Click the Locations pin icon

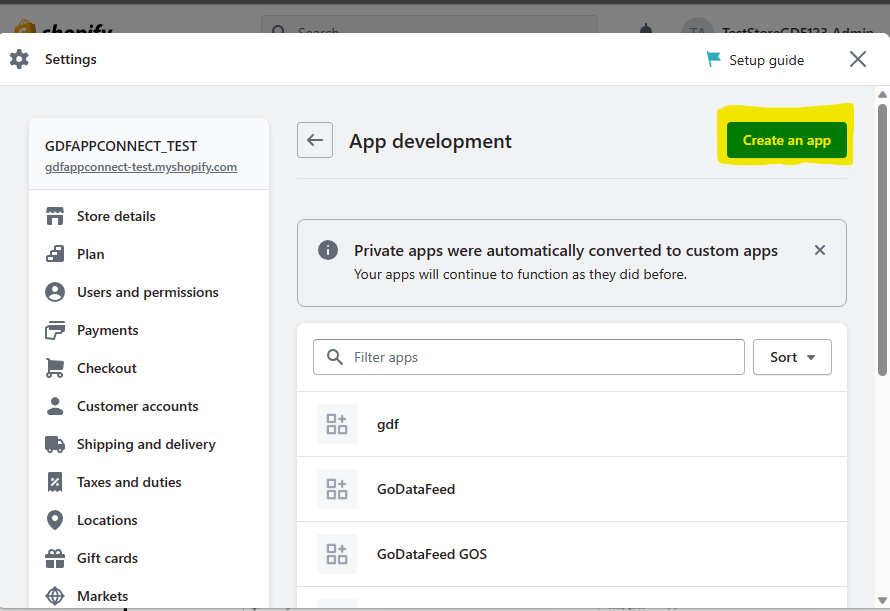[x=55, y=520]
